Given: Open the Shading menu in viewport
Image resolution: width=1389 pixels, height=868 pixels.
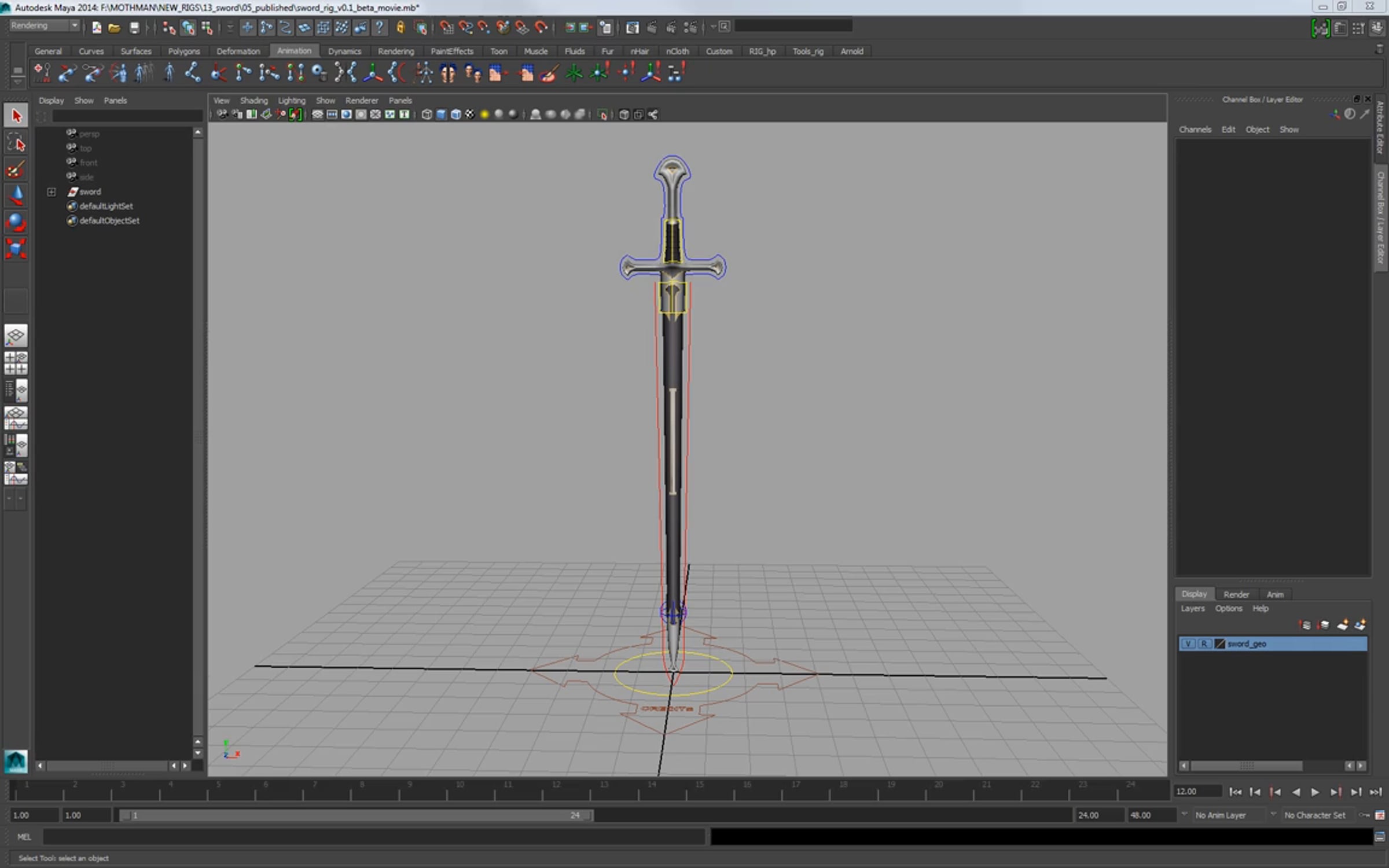Looking at the screenshot, I should pos(253,100).
